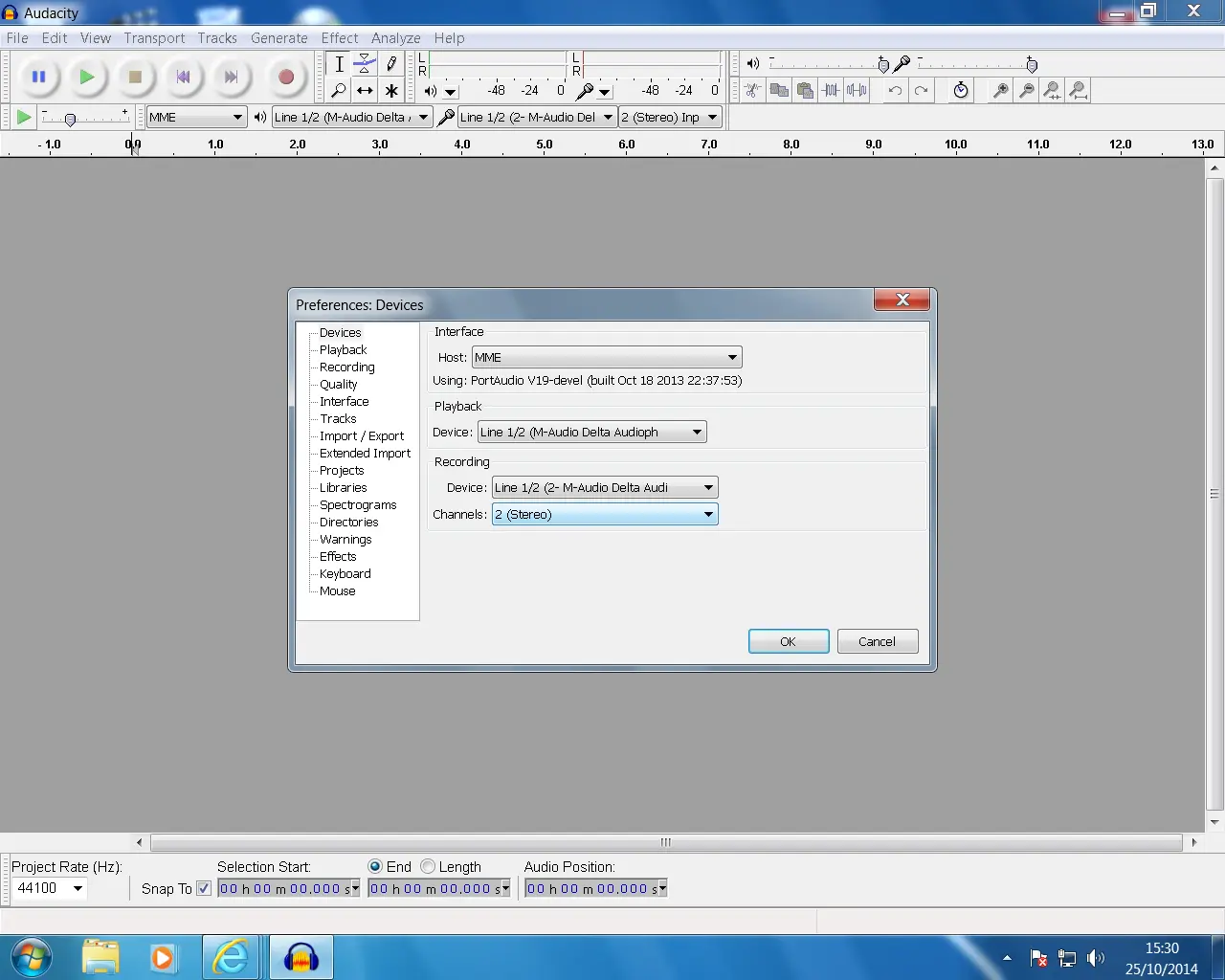Click the Copy edit icon
The width and height of the screenshot is (1225, 980).
779,91
